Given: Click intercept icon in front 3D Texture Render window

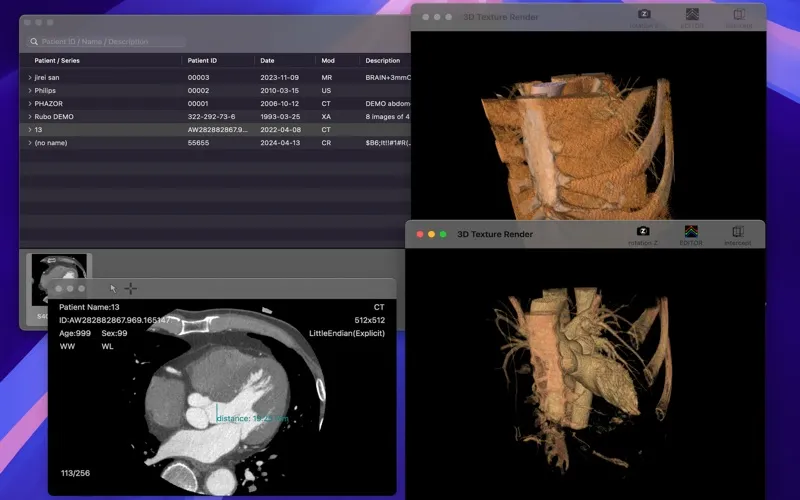Looking at the screenshot, I should (x=738, y=231).
